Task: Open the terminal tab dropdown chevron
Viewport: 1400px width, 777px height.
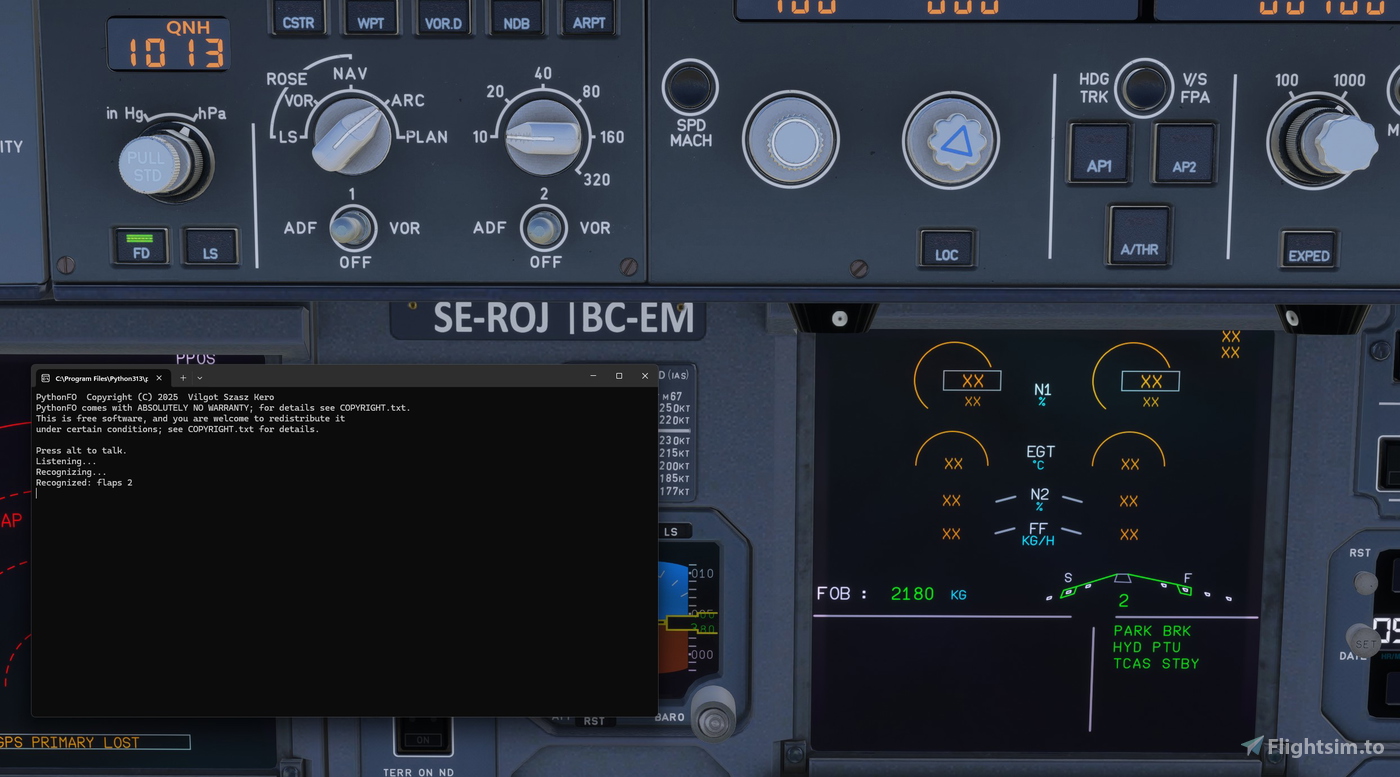Action: 198,377
